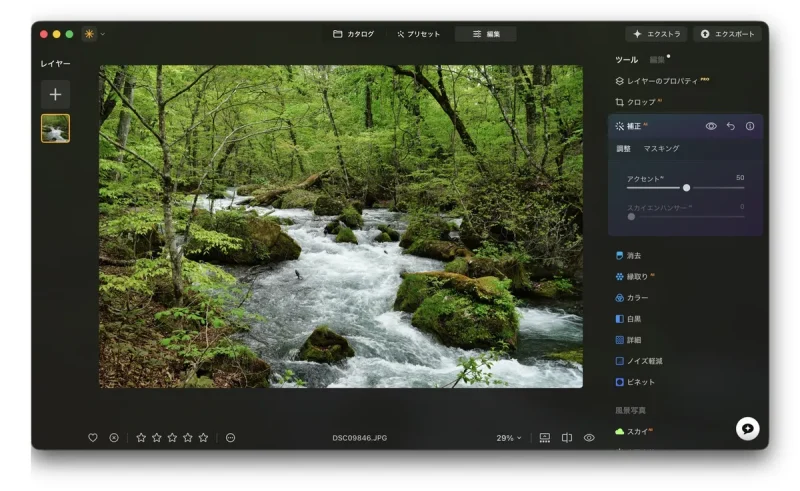Click the filmstrip icon next to zoom
This screenshot has height=491, width=800.
coord(545,437)
